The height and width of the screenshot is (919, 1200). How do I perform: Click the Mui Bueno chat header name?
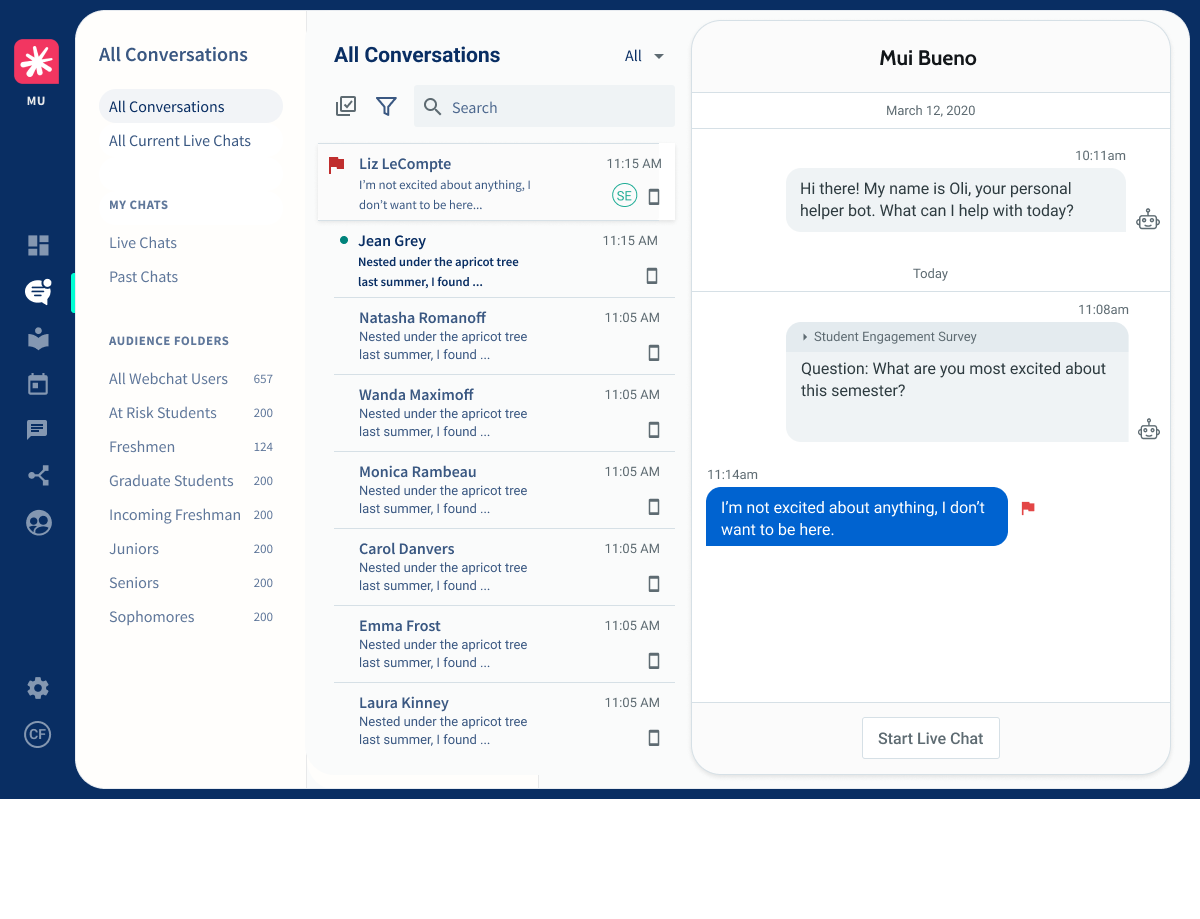coord(928,58)
